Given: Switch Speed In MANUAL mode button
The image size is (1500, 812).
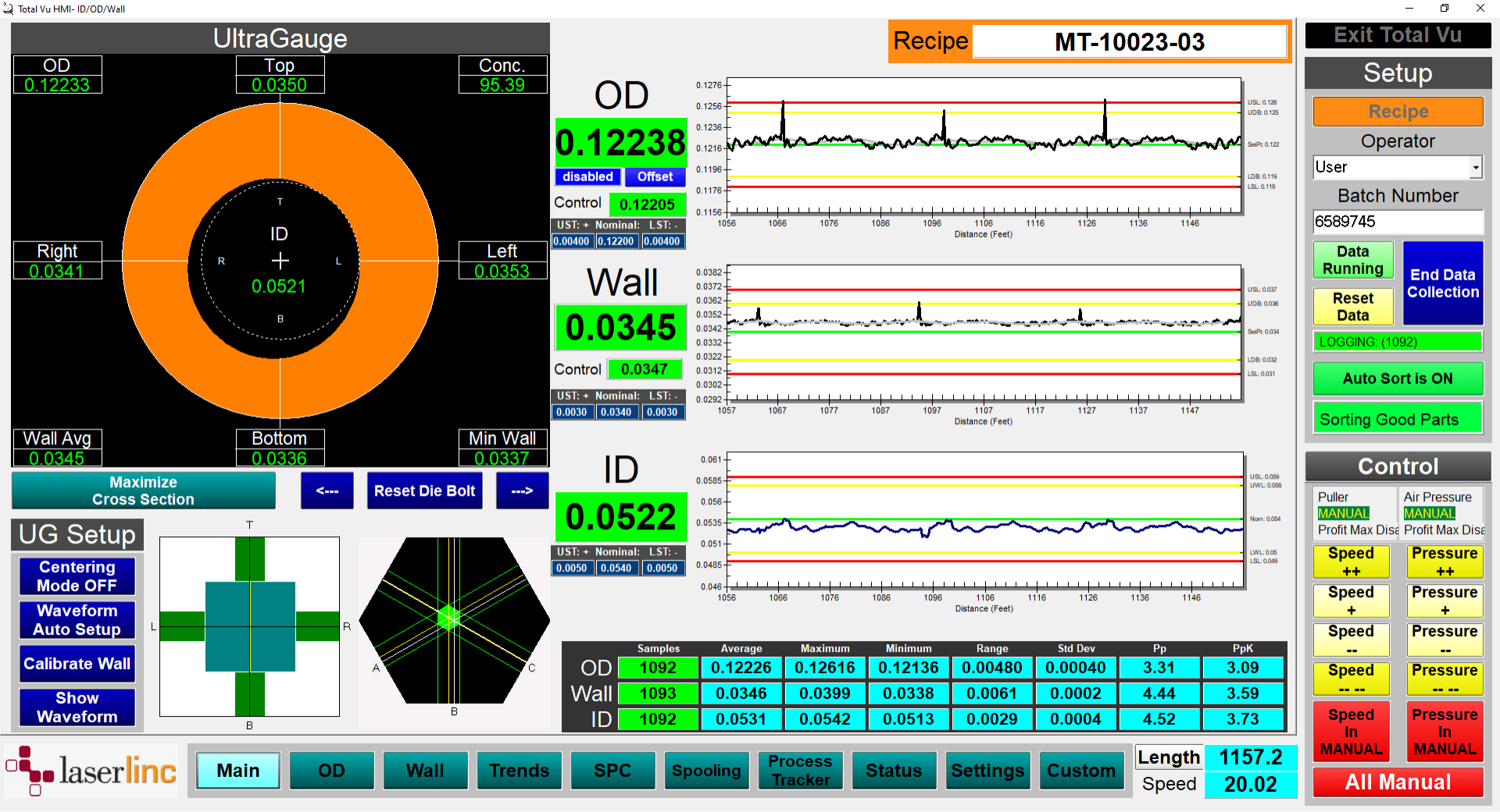Looking at the screenshot, I should (x=1351, y=732).
